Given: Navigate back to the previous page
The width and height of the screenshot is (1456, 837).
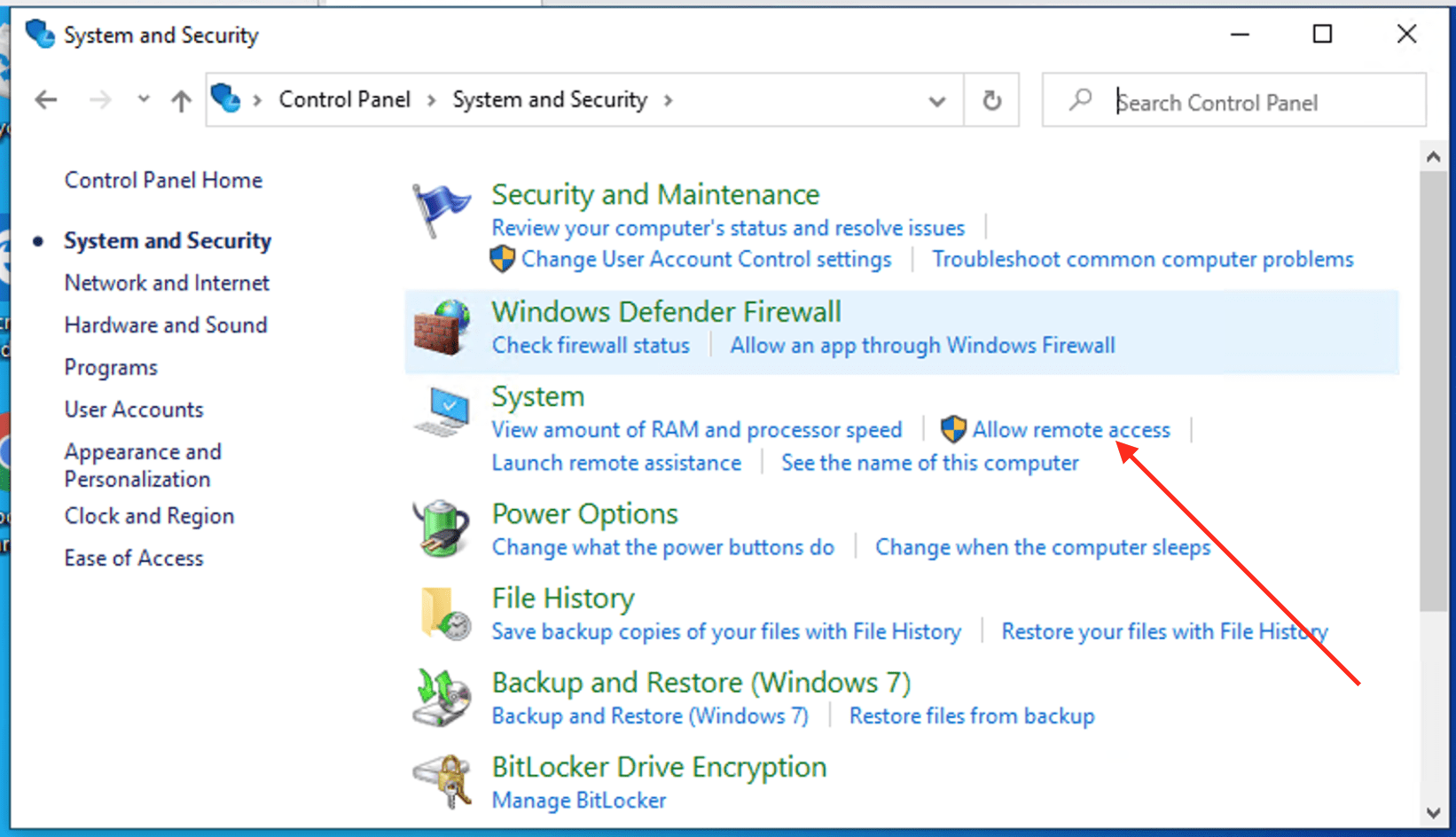Looking at the screenshot, I should point(46,100).
